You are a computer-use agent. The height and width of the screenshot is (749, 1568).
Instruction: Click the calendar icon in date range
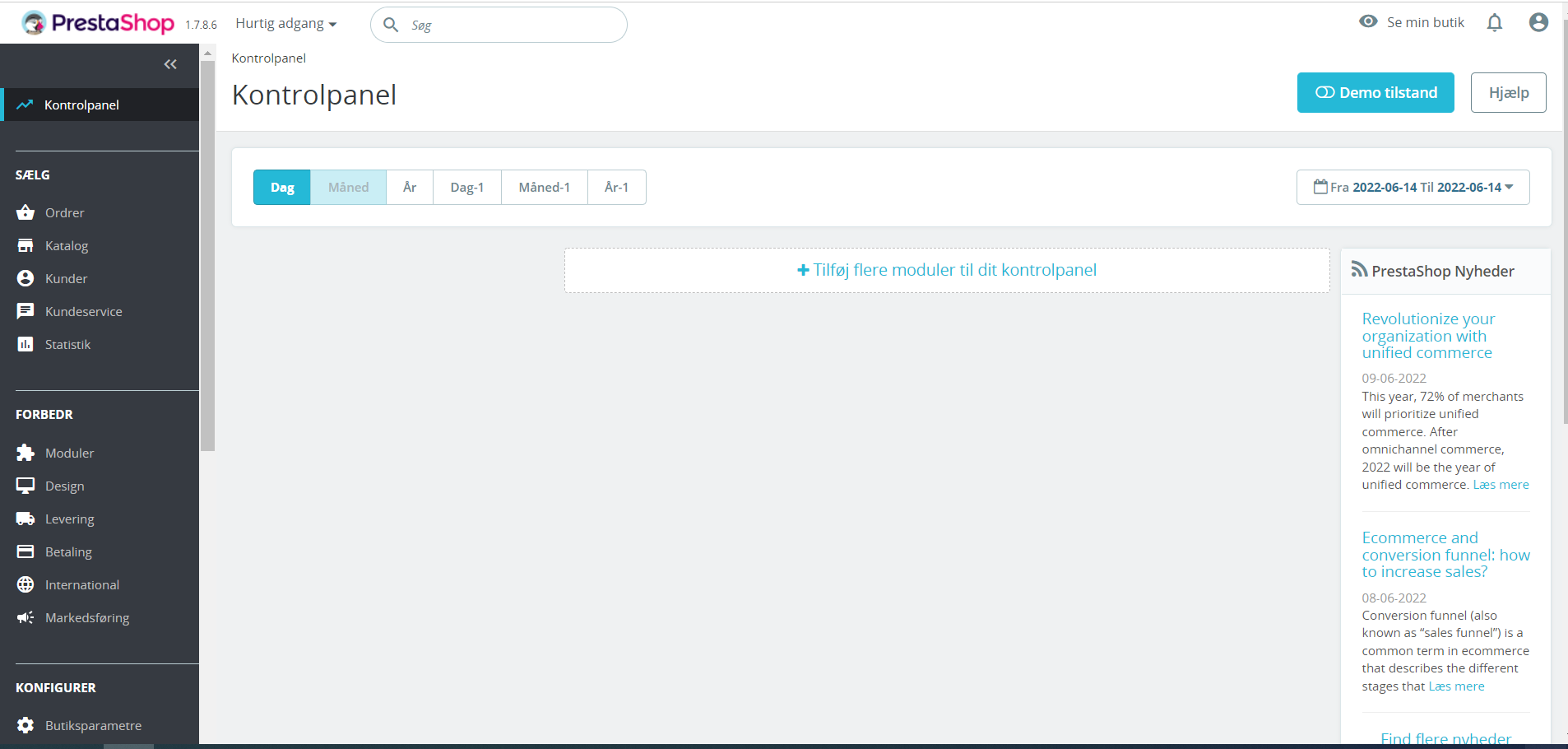click(x=1320, y=186)
